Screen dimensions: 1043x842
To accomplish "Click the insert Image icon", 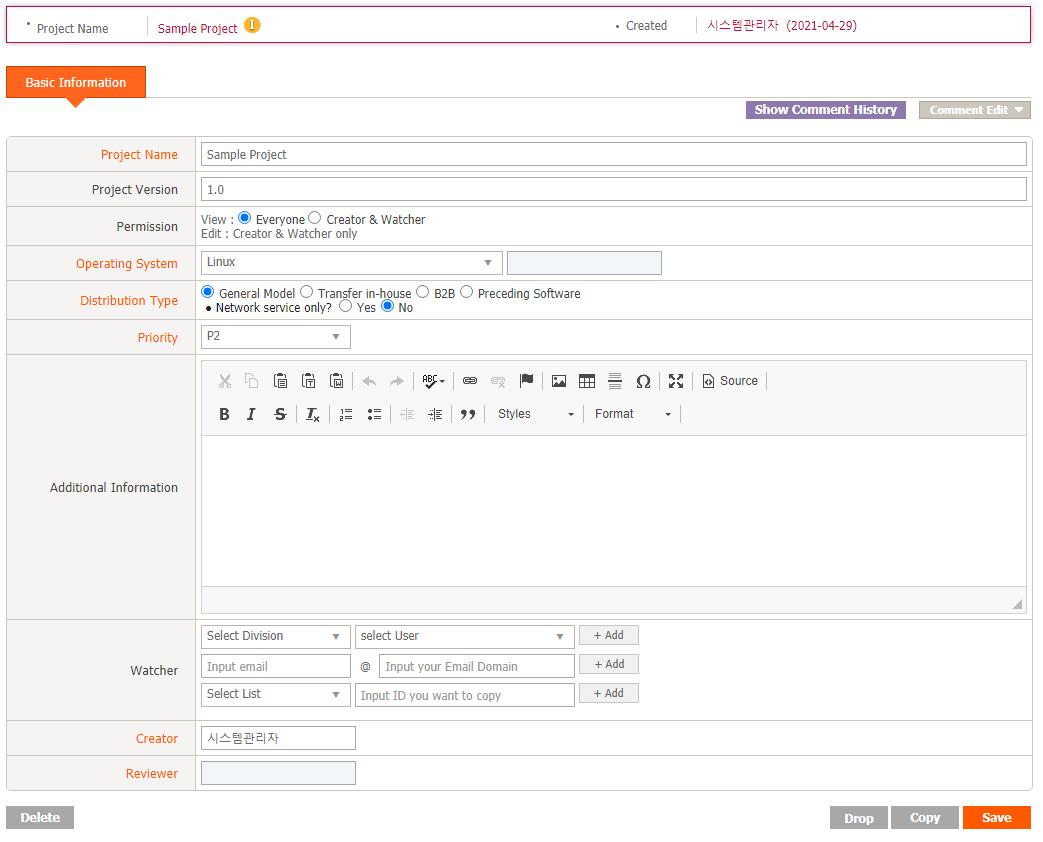I will click(559, 381).
